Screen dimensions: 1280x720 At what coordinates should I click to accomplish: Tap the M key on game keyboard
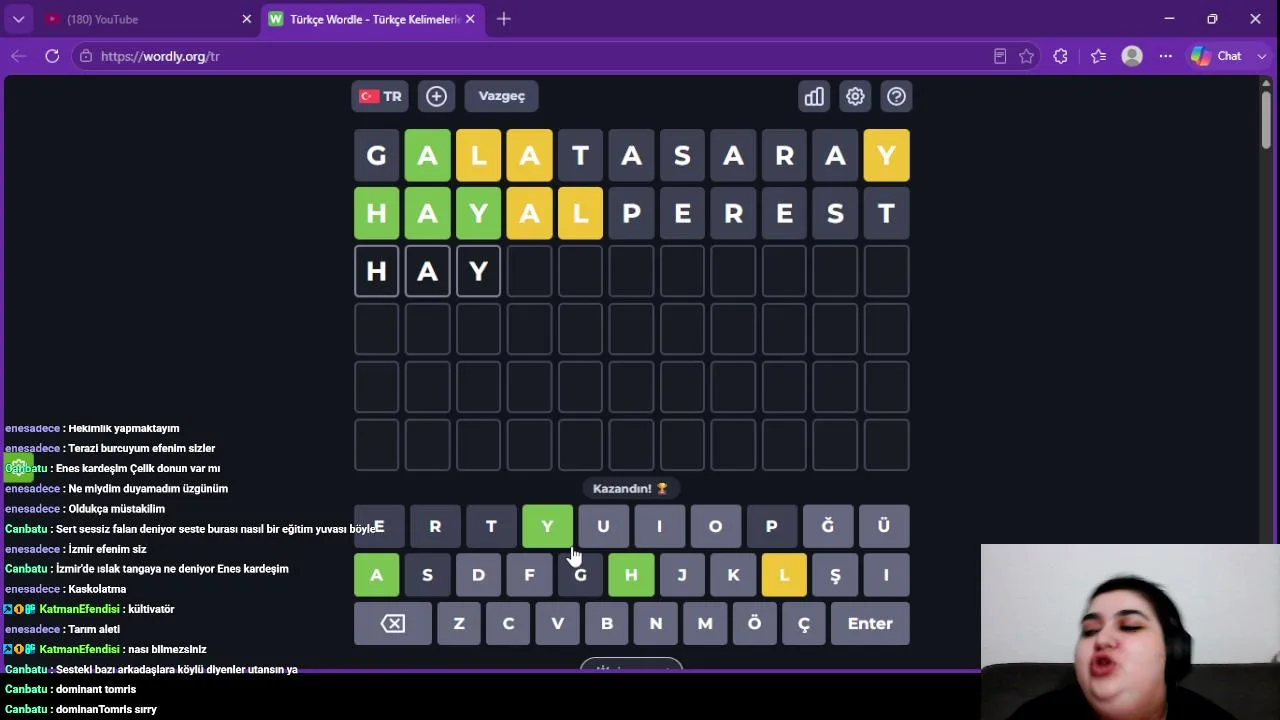pyautogui.click(x=705, y=623)
